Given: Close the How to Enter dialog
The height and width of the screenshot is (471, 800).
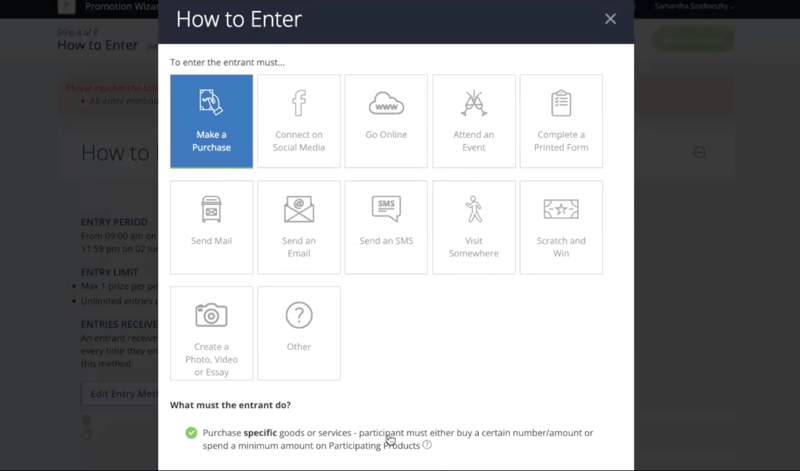Looking at the screenshot, I should (x=610, y=18).
